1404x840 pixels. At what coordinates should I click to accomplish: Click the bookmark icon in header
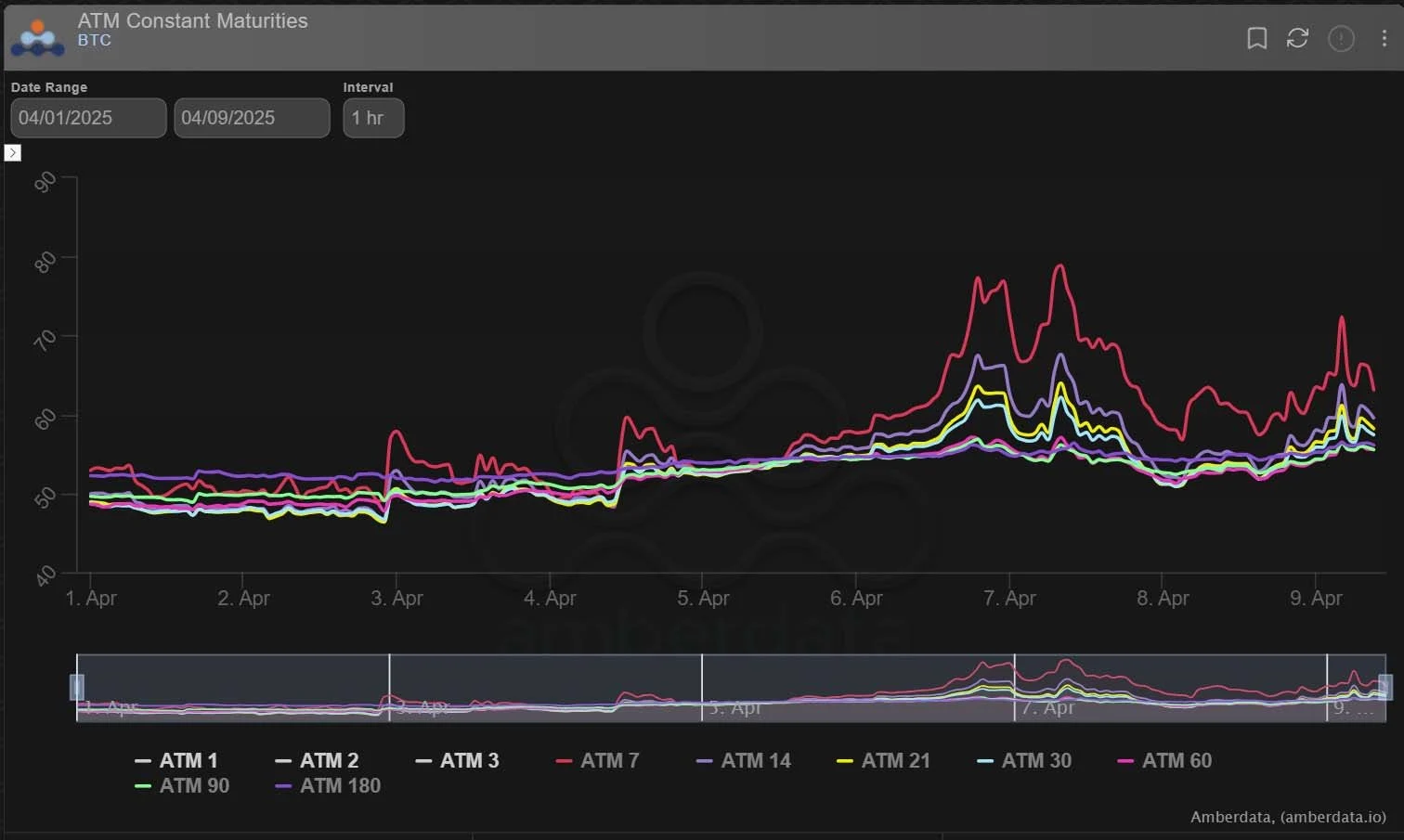tap(1256, 38)
